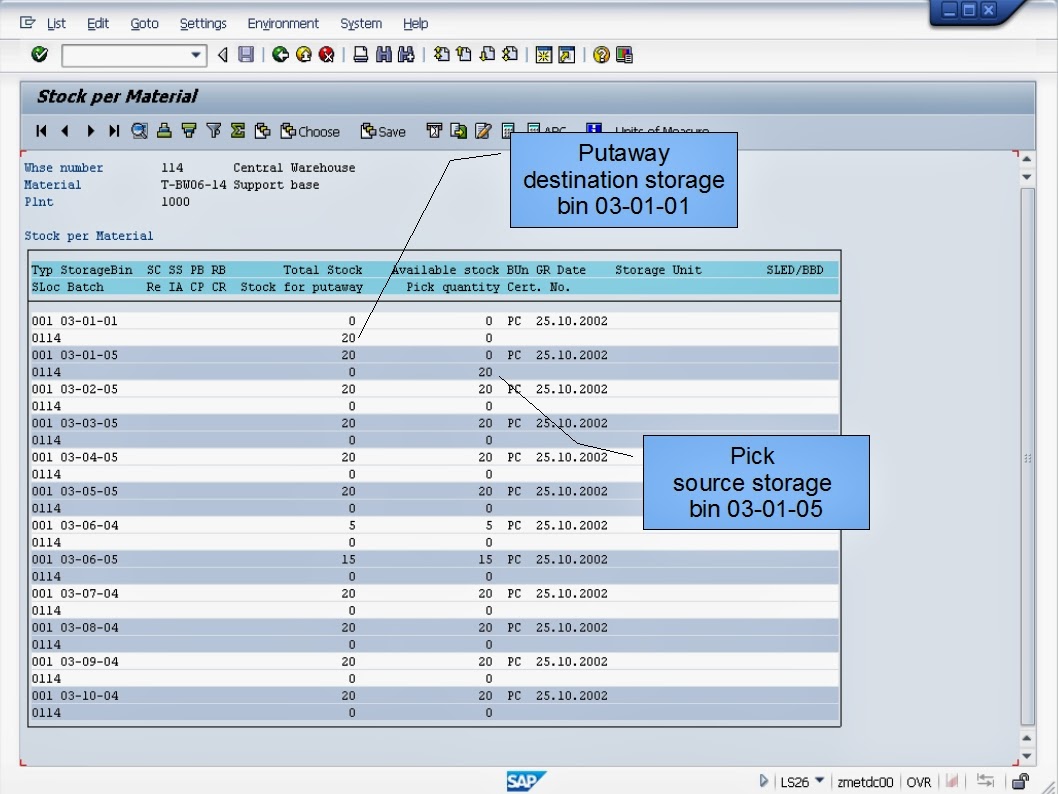
Task: Click the Total (sum) icon
Action: pos(237,130)
